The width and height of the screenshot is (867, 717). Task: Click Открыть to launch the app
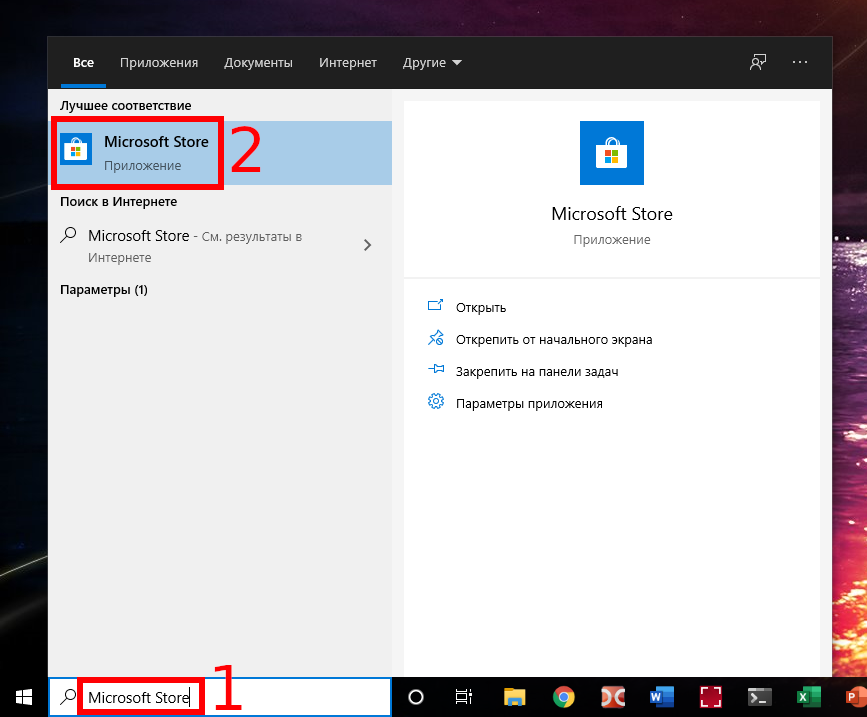480,307
